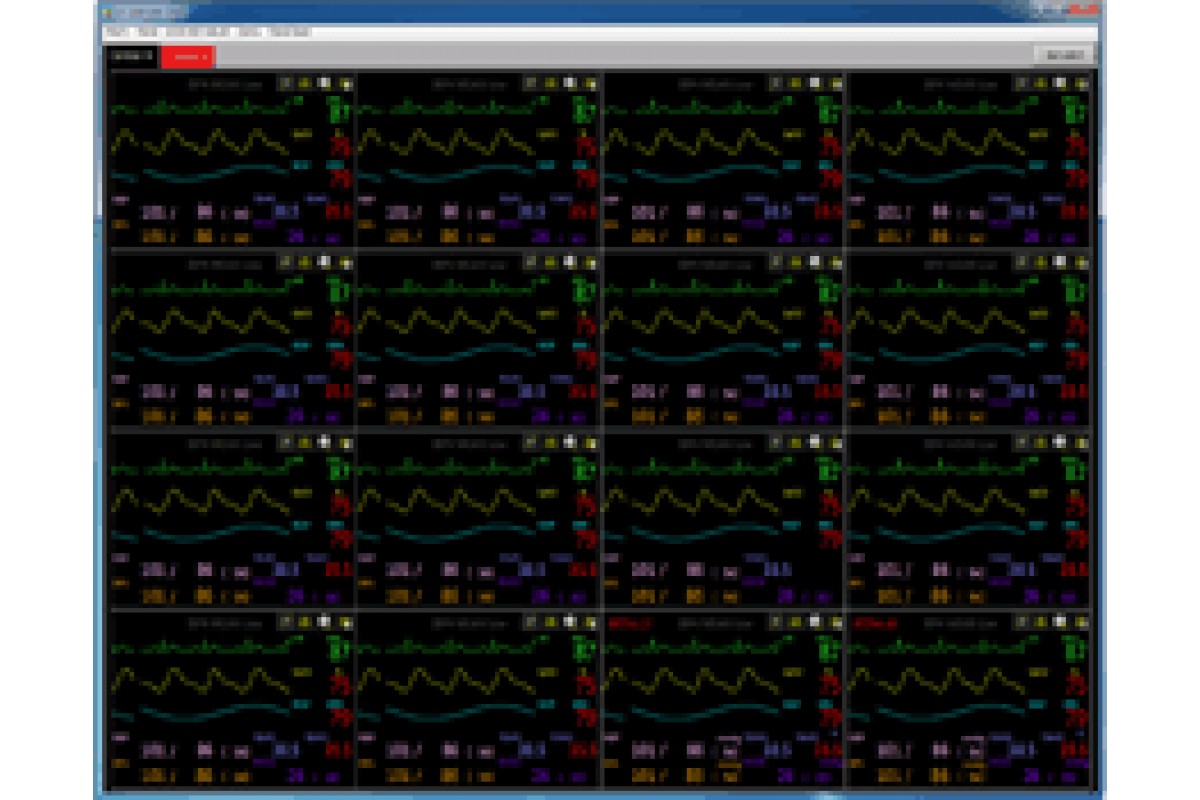The width and height of the screenshot is (1200, 800).
Task: Click the last header icon, row 3 column 1 monitor
Action: click(x=345, y=442)
